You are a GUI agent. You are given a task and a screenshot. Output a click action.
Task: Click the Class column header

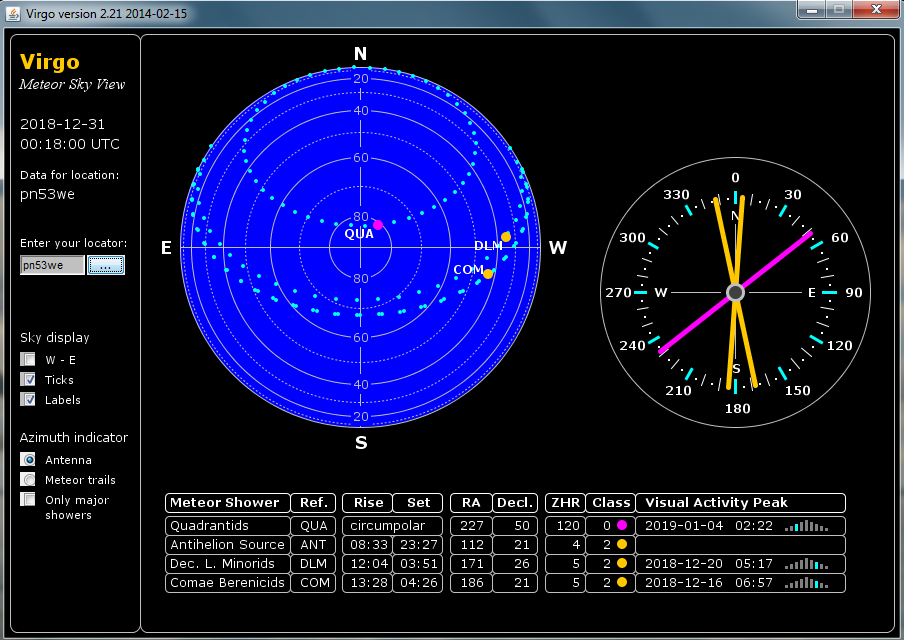611,503
